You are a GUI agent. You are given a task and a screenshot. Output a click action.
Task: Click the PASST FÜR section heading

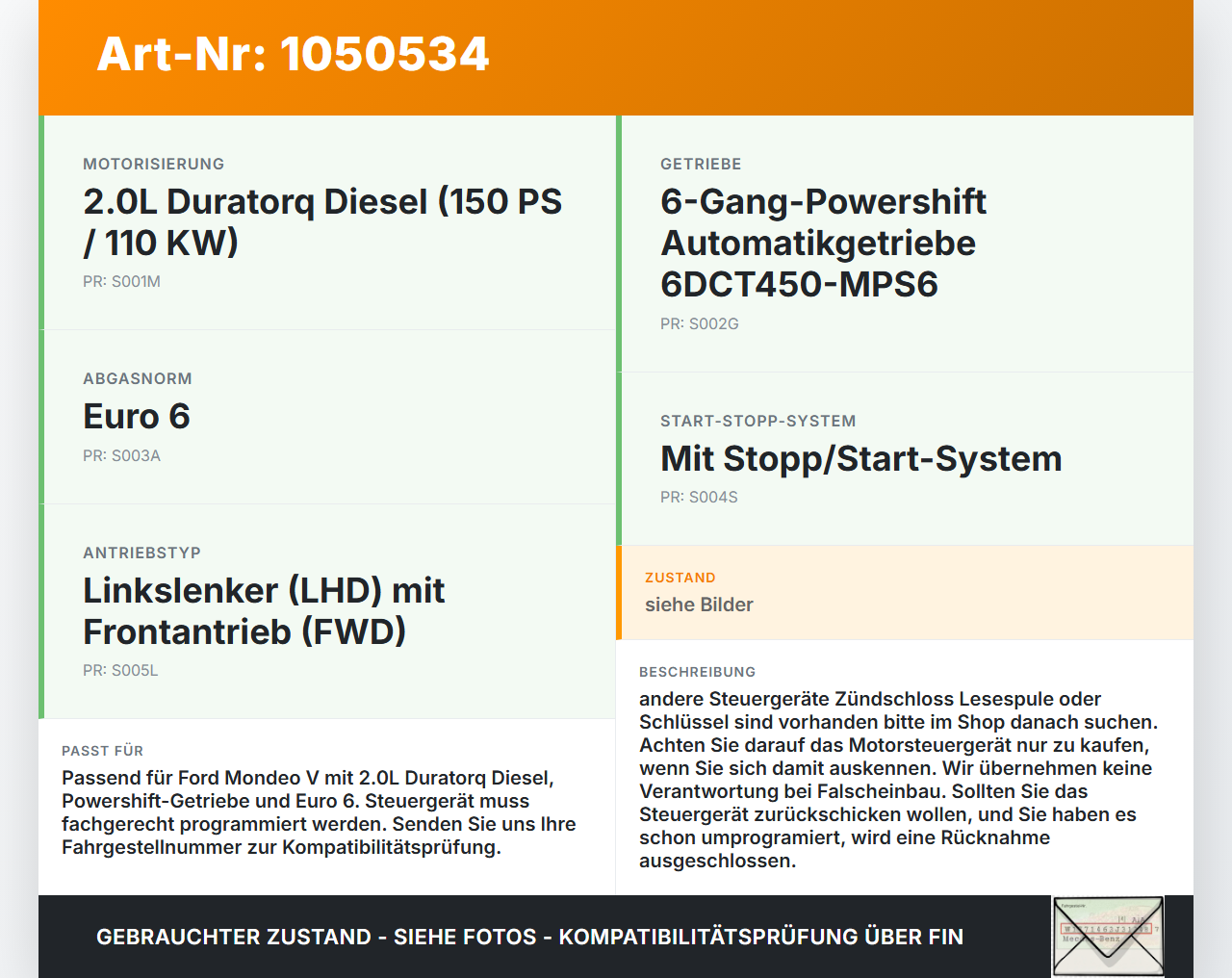point(103,751)
